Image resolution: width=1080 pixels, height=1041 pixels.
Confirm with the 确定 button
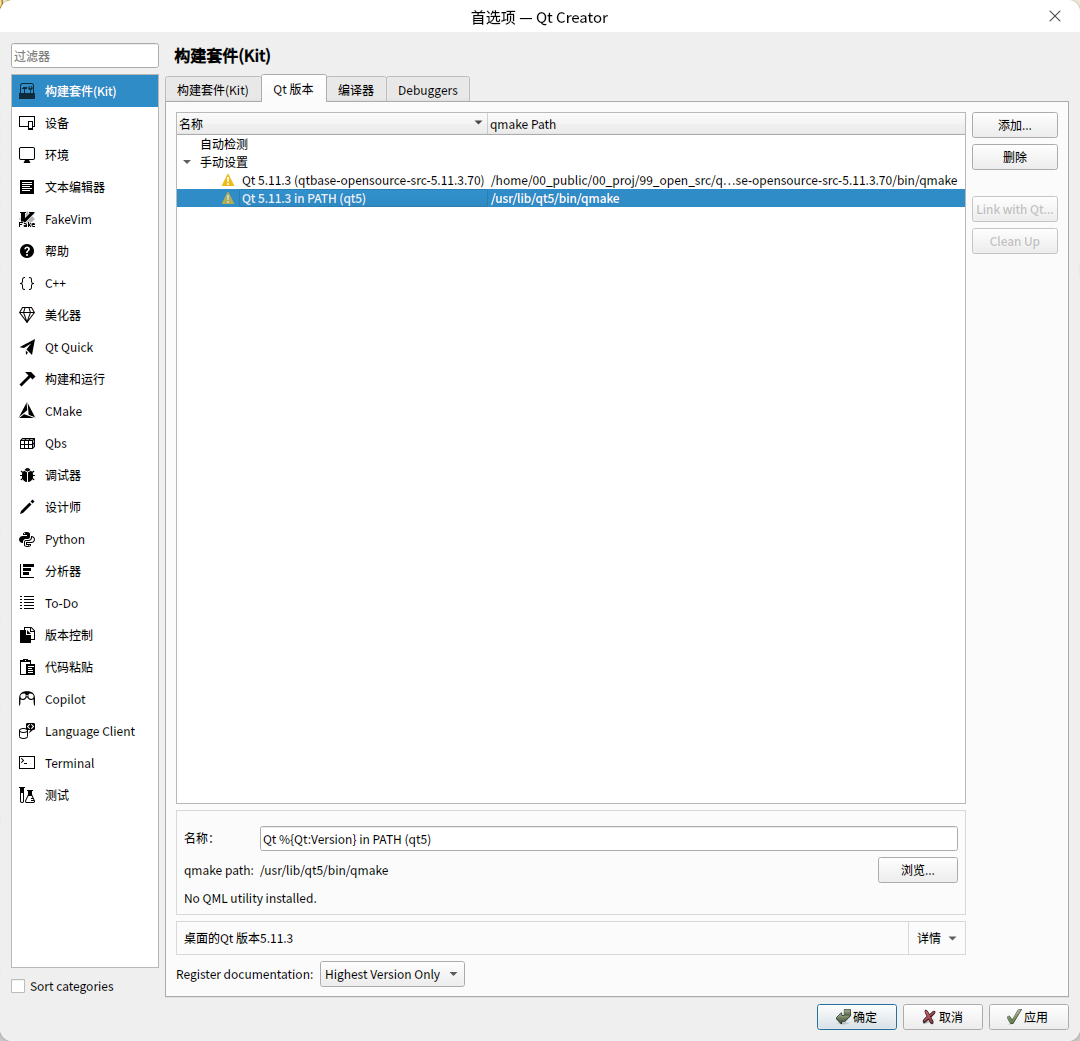857,1017
